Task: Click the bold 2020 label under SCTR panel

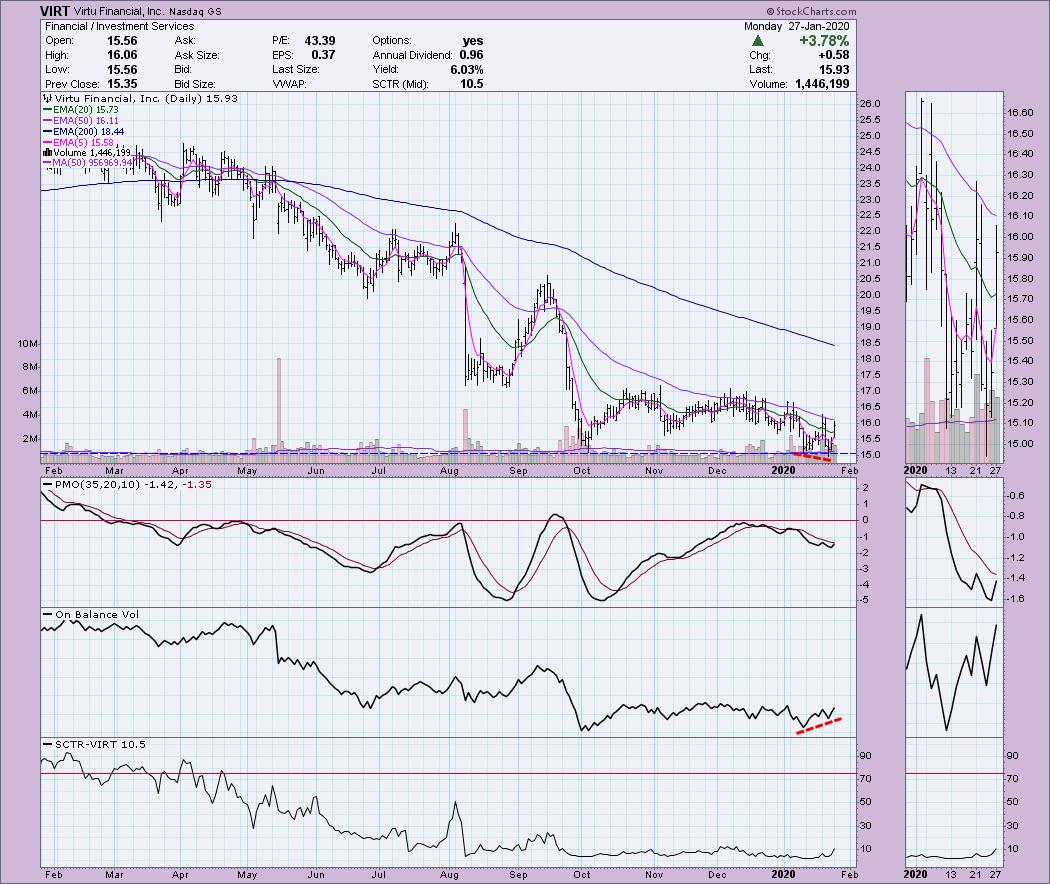Action: click(x=783, y=875)
